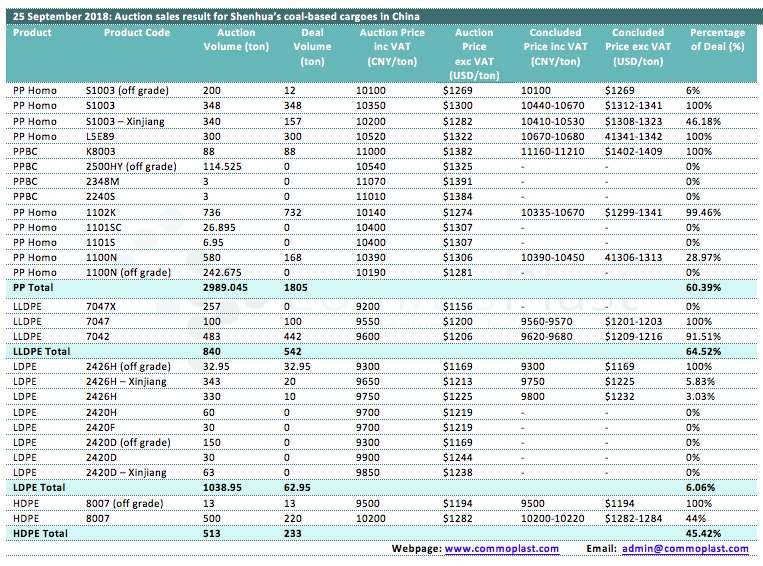Select the K8003 product code cell
Image resolution: width=763 pixels, height=566 pixels.
100,151
